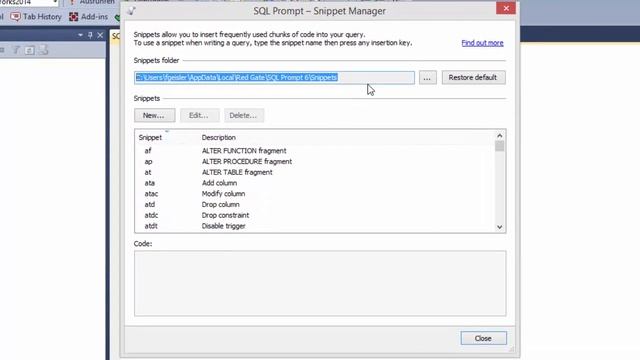Click the rightmost icon in left panel toolbar
This screenshot has width=640, height=360.
click(x=44, y=50)
